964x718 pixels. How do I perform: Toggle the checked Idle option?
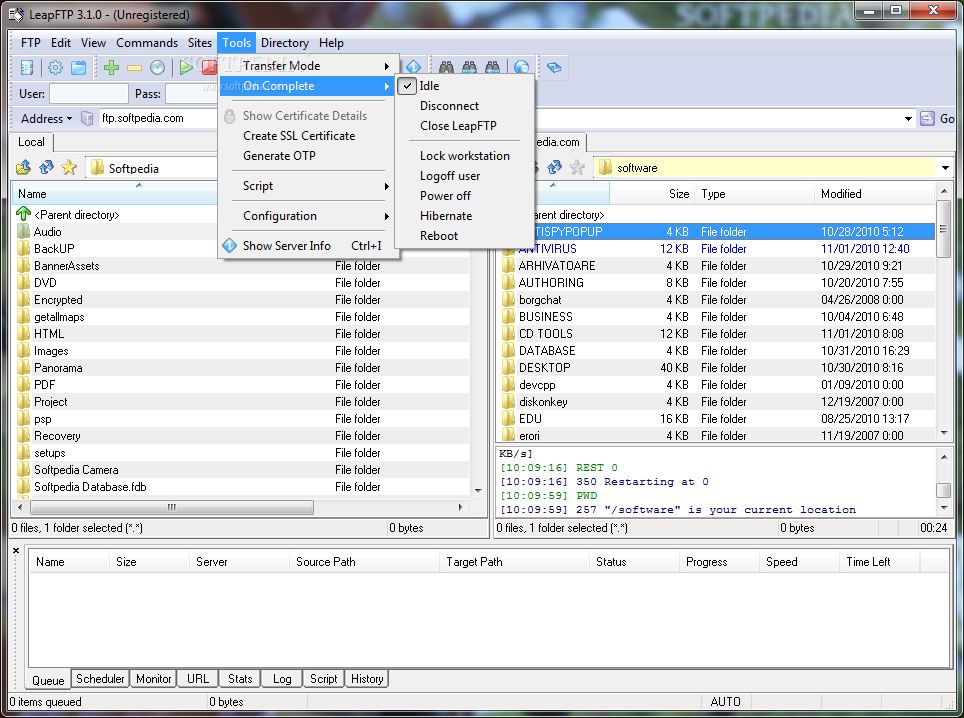464,86
